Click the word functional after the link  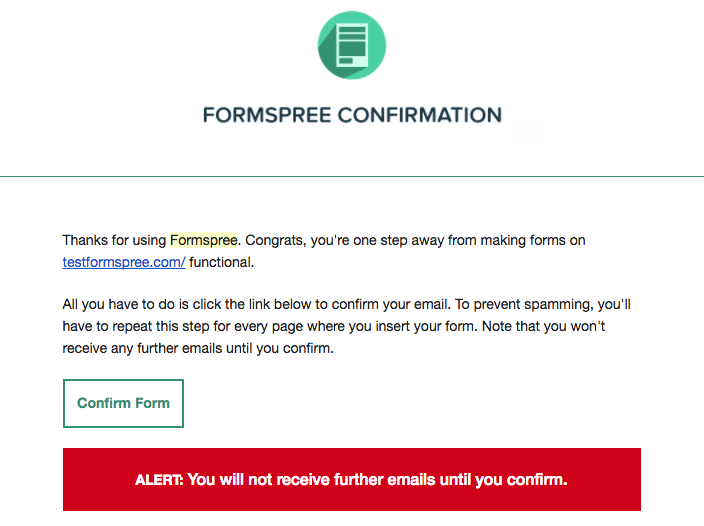221,262
